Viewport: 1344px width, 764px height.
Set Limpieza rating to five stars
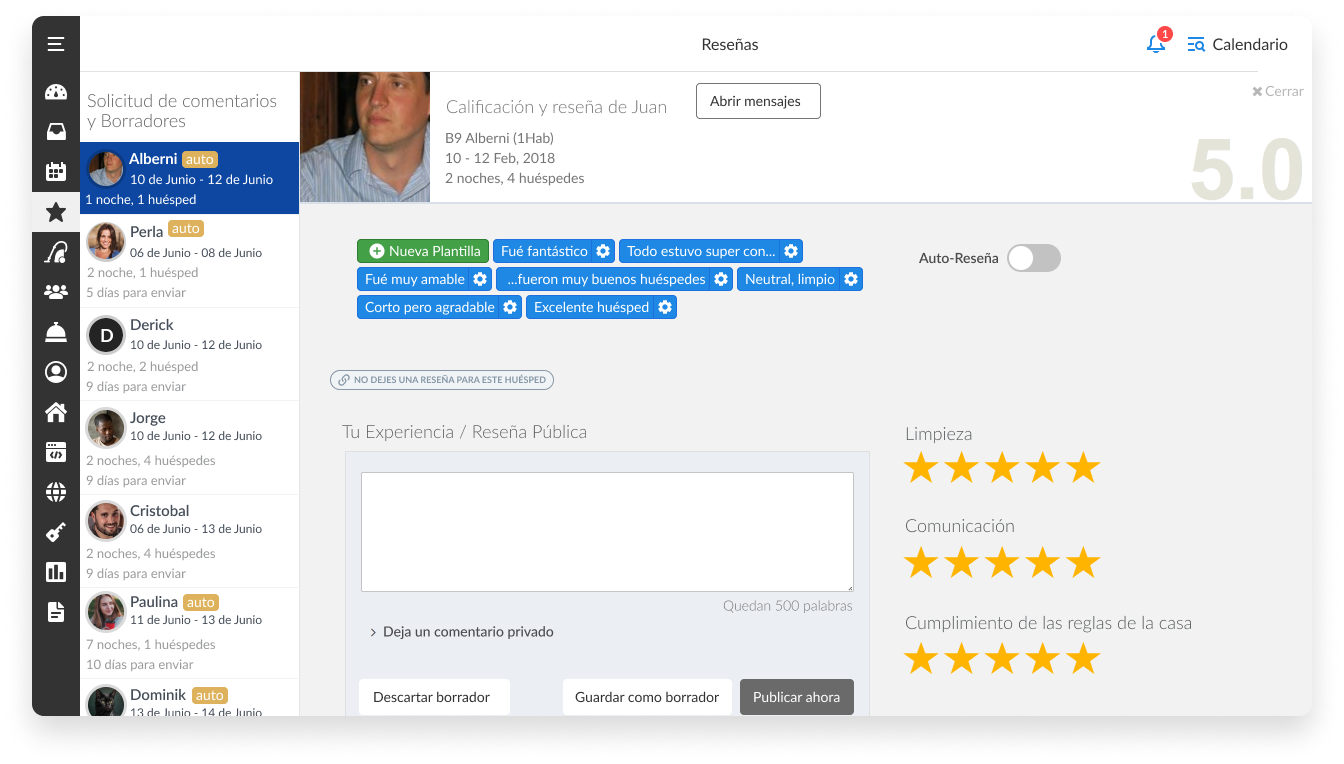(x=1083, y=468)
